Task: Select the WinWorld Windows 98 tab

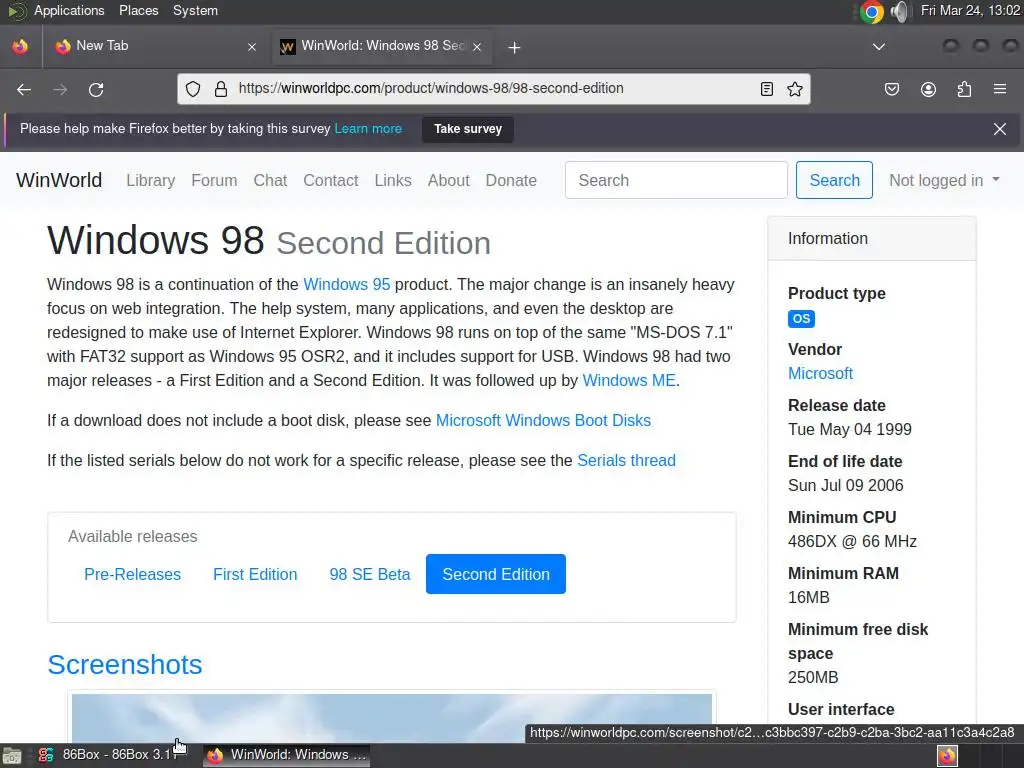Action: pyautogui.click(x=383, y=46)
